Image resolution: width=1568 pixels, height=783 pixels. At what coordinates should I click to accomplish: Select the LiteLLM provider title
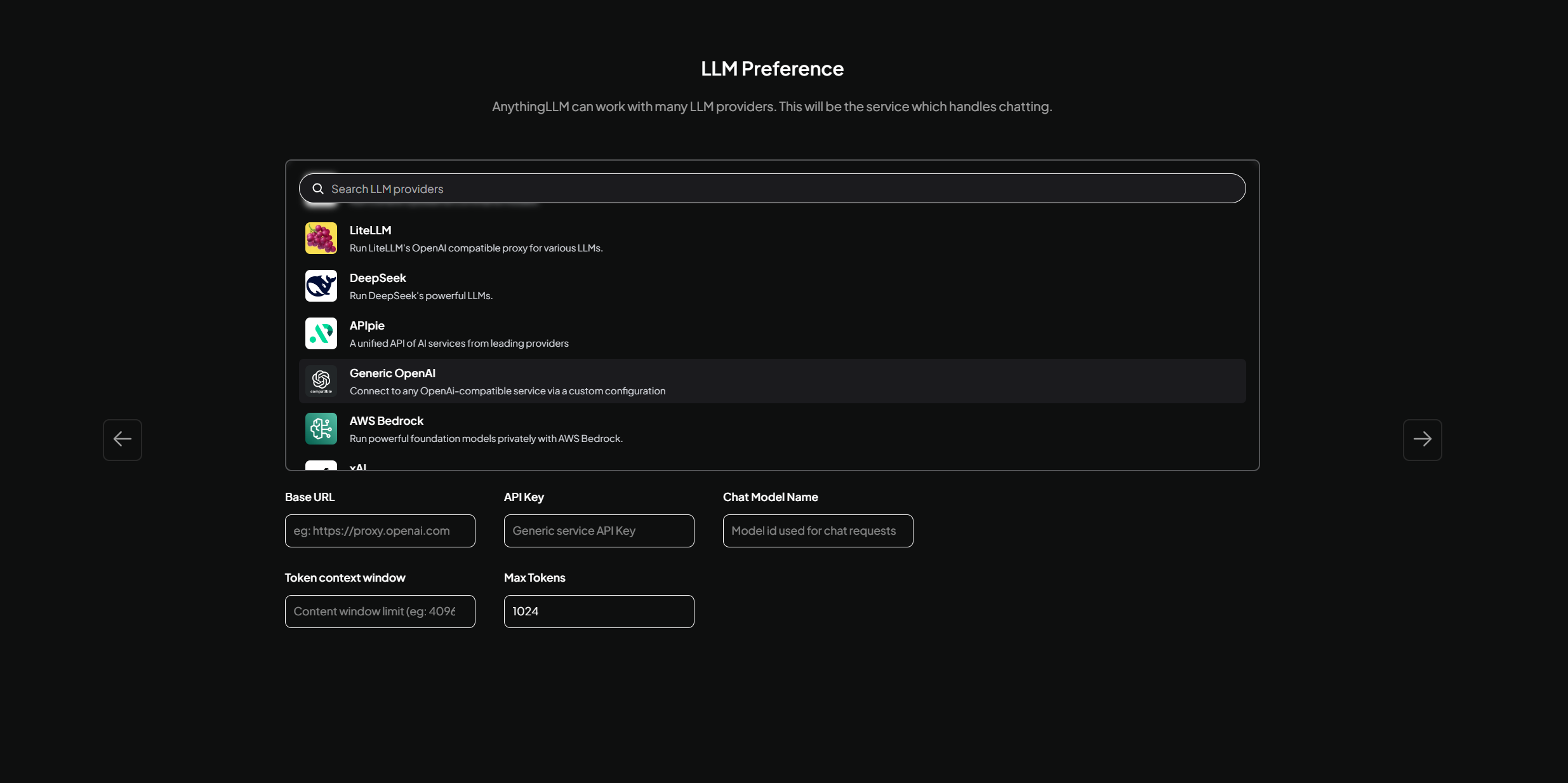tap(370, 231)
